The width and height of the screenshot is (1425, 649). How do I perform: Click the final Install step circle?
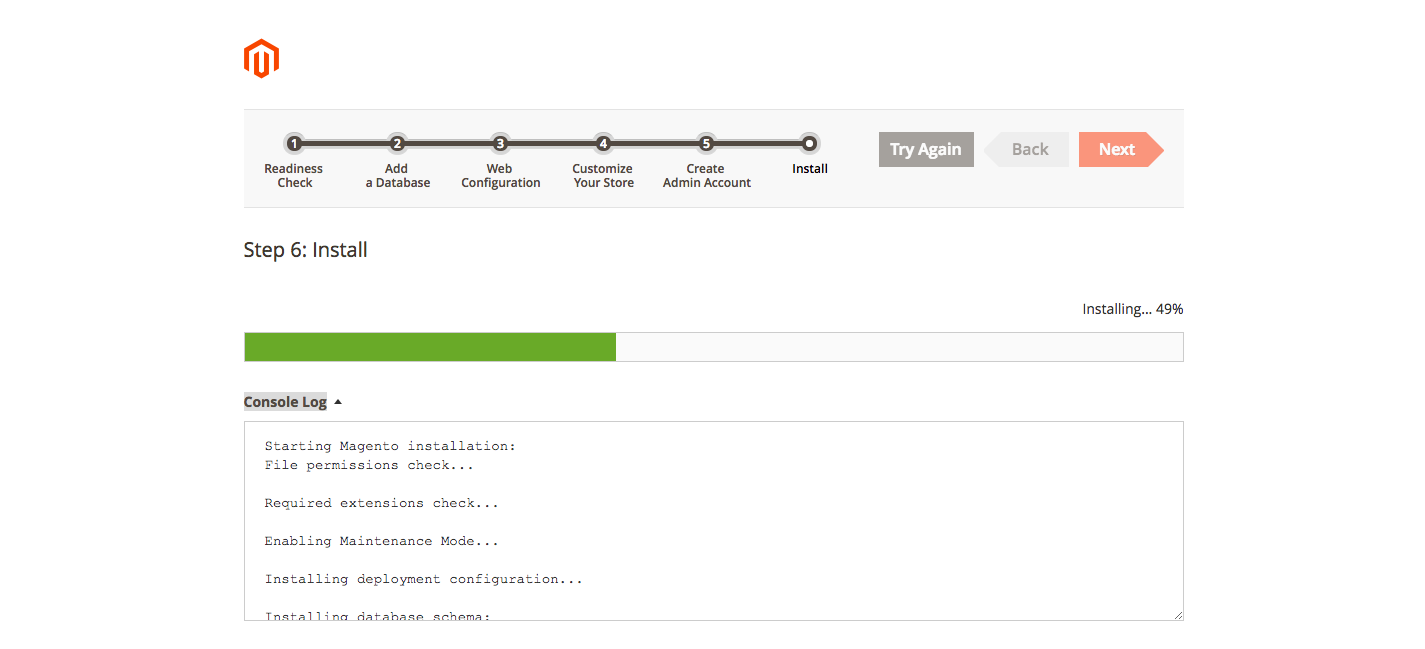[810, 144]
